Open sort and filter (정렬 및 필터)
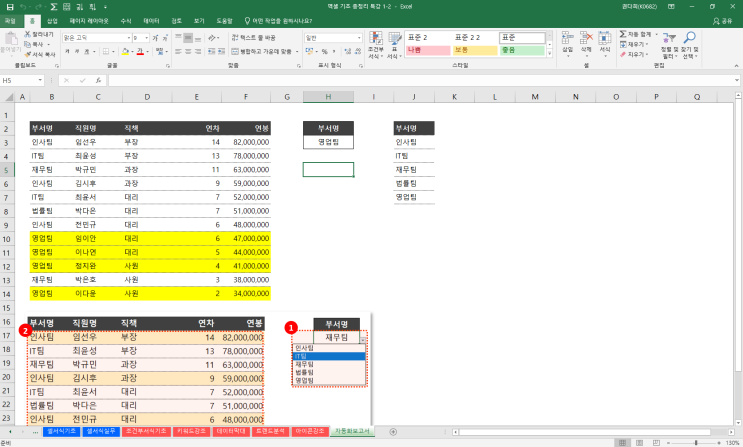 click(670, 45)
